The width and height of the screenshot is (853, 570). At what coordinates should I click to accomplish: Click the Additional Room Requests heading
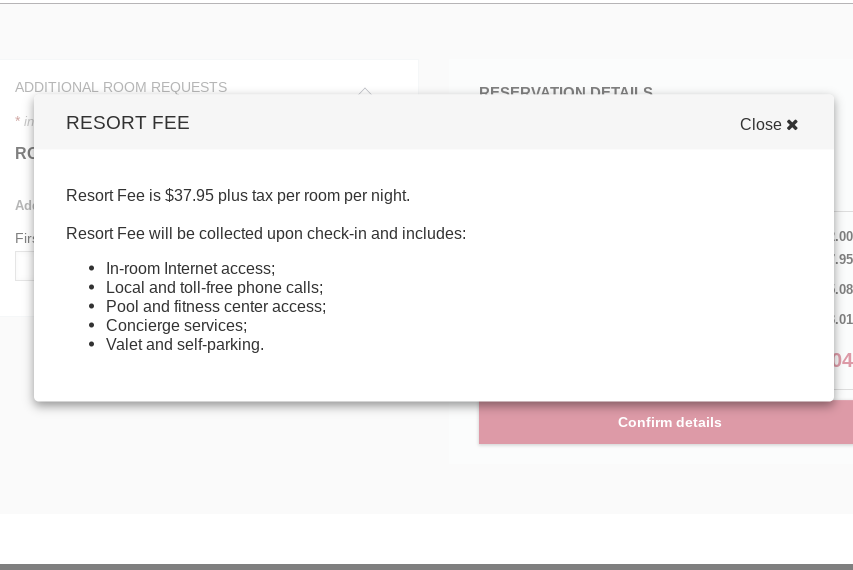[121, 87]
